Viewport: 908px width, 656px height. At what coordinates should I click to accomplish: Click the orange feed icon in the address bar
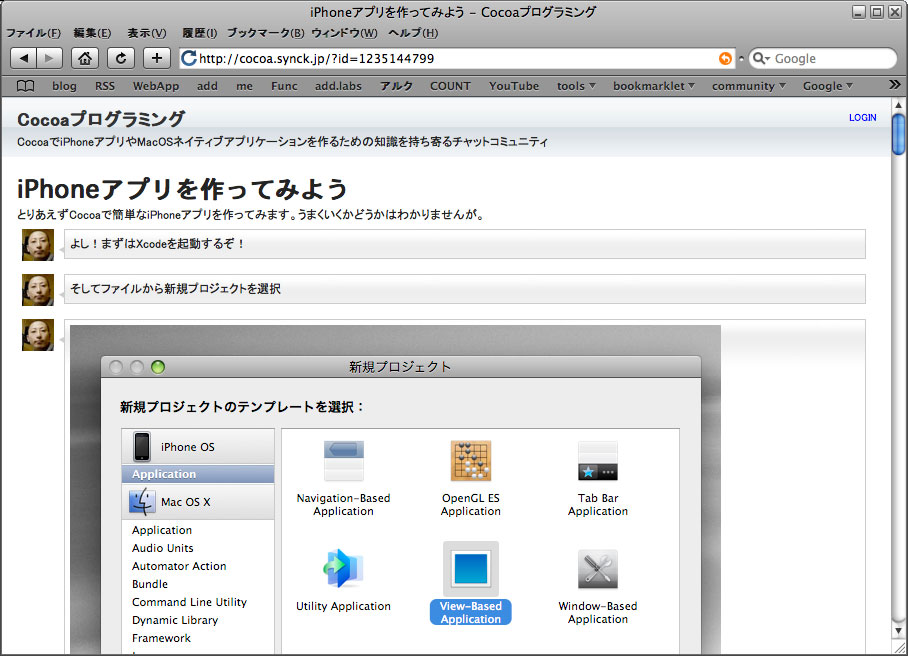point(725,58)
